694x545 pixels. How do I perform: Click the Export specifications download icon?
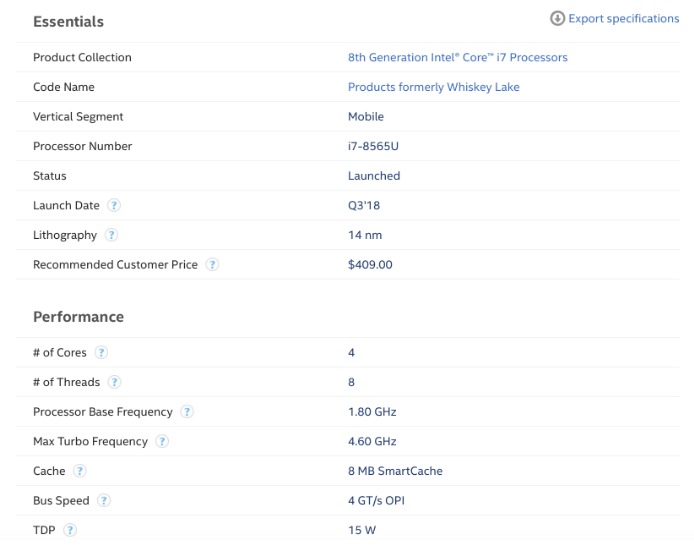tap(557, 19)
